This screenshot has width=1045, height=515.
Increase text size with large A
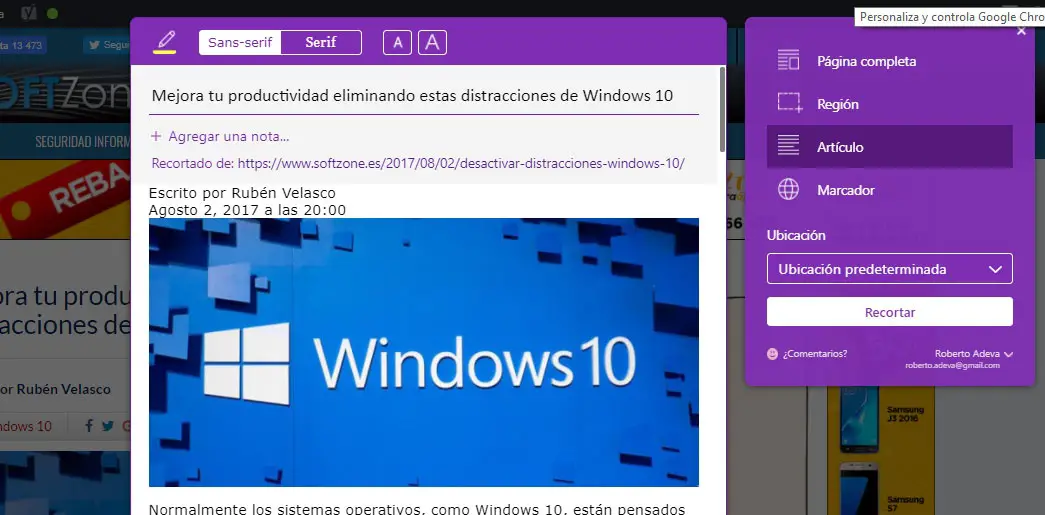click(x=433, y=43)
